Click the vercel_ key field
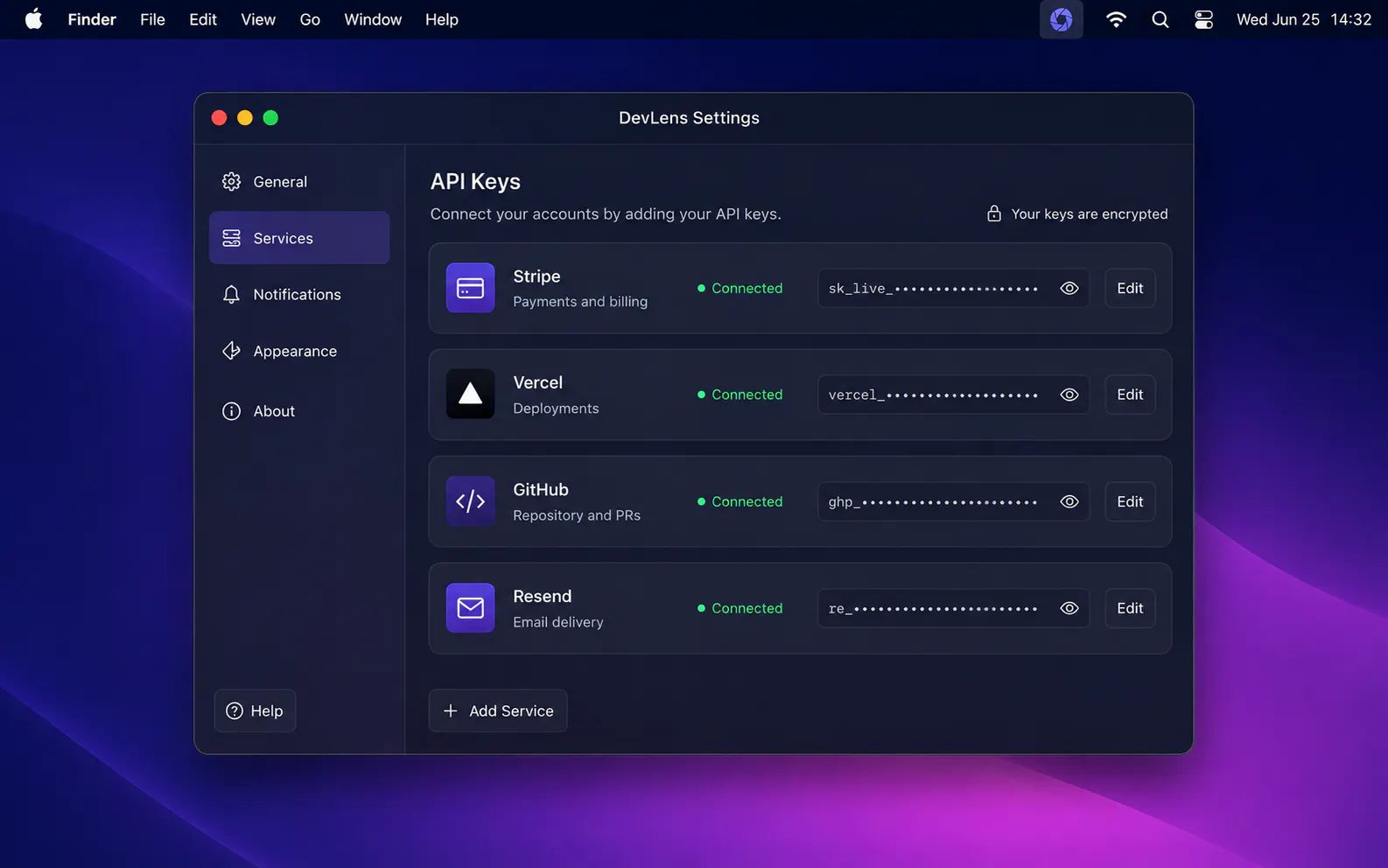Viewport: 1388px width, 868px height. point(954,395)
